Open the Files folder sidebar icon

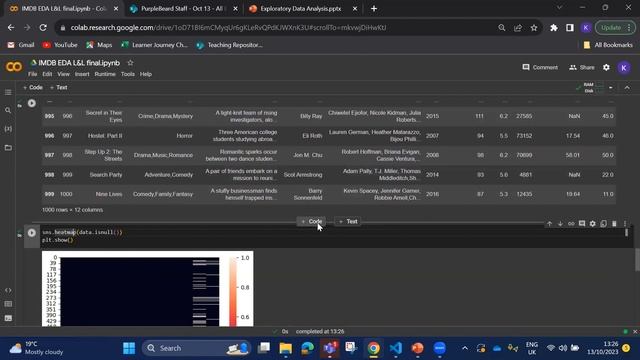[8, 147]
